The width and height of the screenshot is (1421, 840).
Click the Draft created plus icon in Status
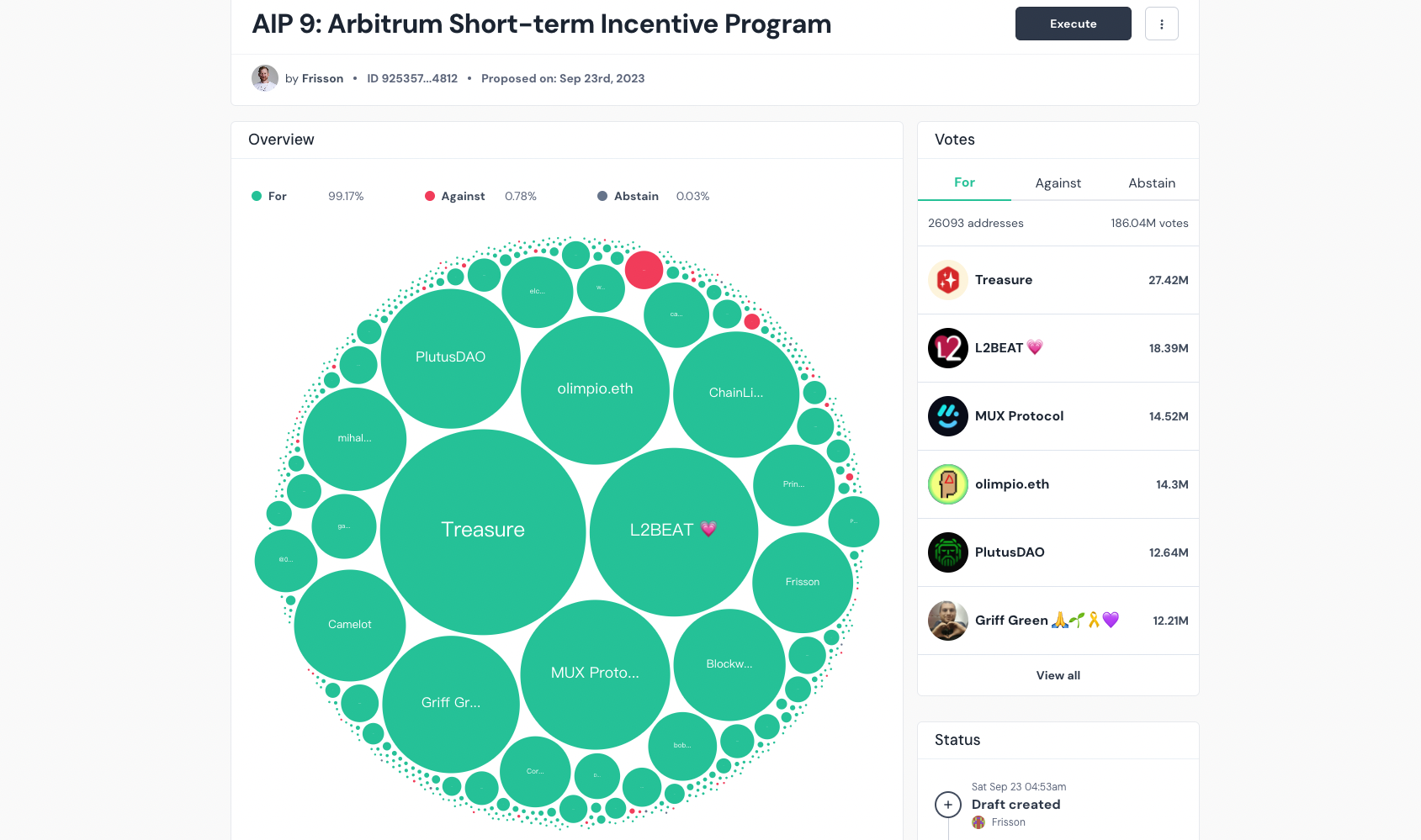point(948,805)
